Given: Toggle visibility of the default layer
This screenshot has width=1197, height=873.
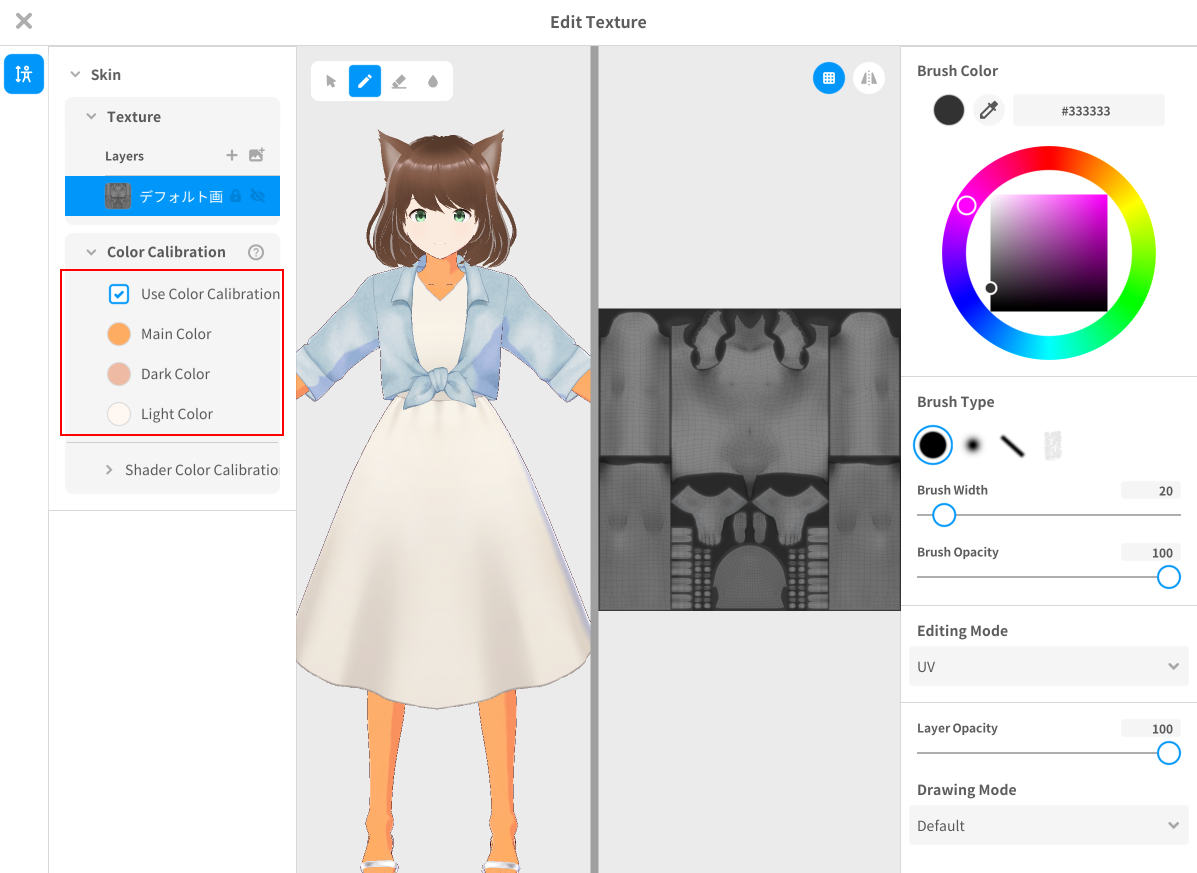Looking at the screenshot, I should click(x=258, y=196).
